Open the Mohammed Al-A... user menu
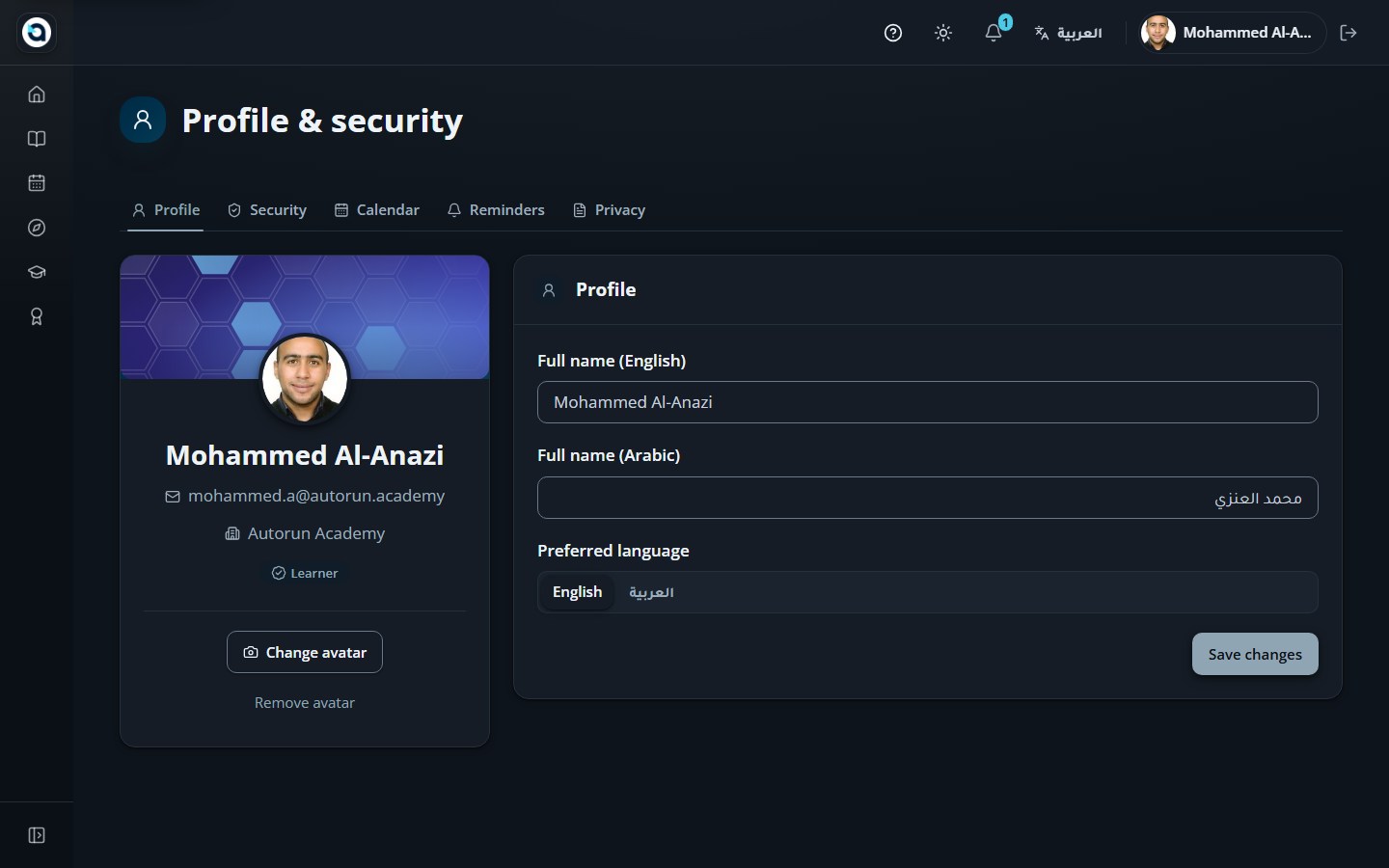 (x=1231, y=33)
